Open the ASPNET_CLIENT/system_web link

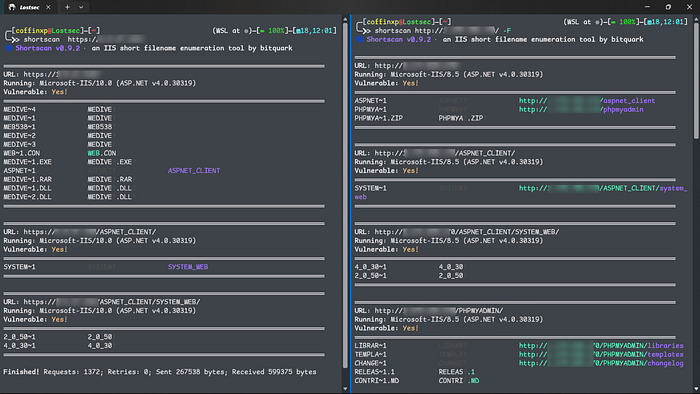click(603, 188)
